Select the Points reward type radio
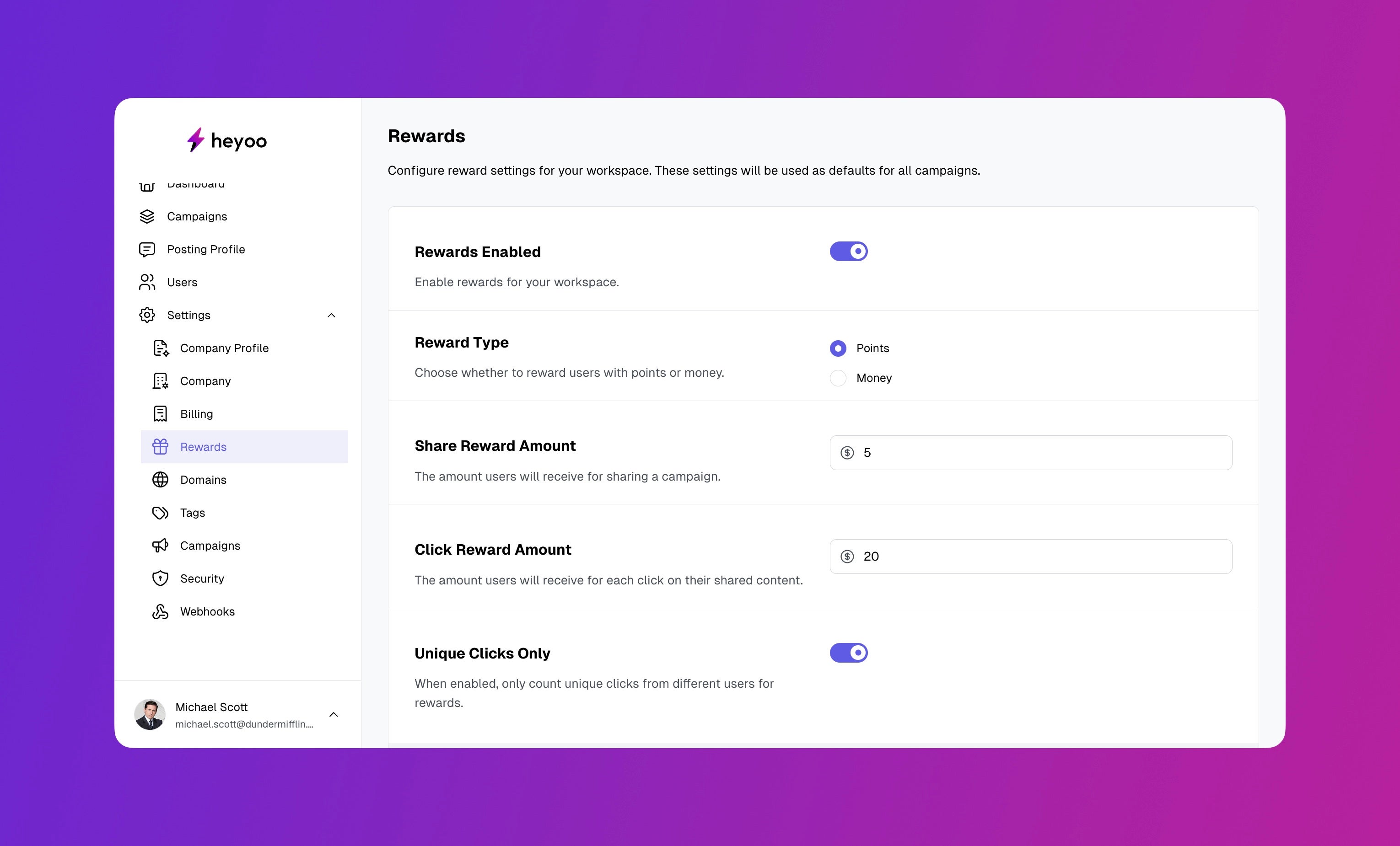 click(838, 348)
